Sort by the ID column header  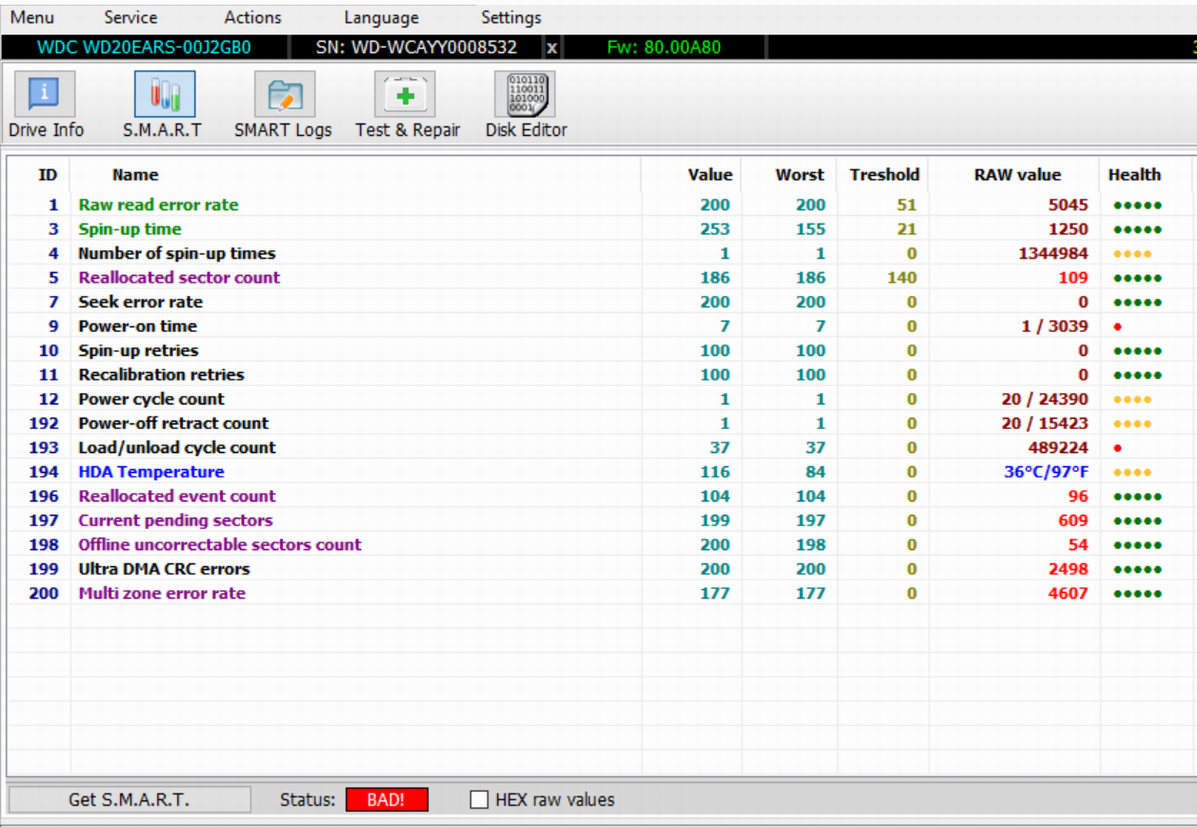[x=47, y=175]
